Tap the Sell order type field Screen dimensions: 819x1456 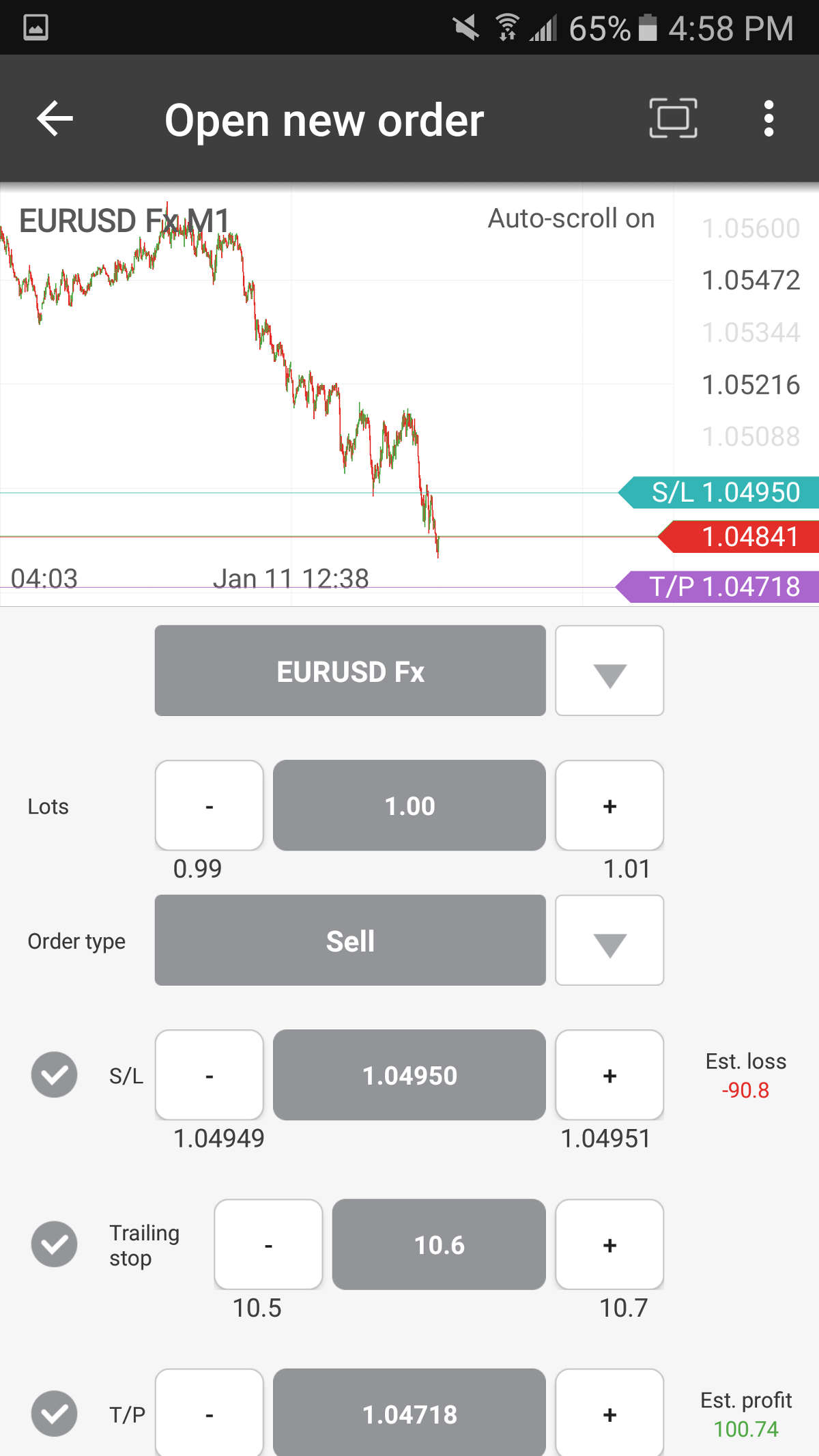tap(350, 941)
